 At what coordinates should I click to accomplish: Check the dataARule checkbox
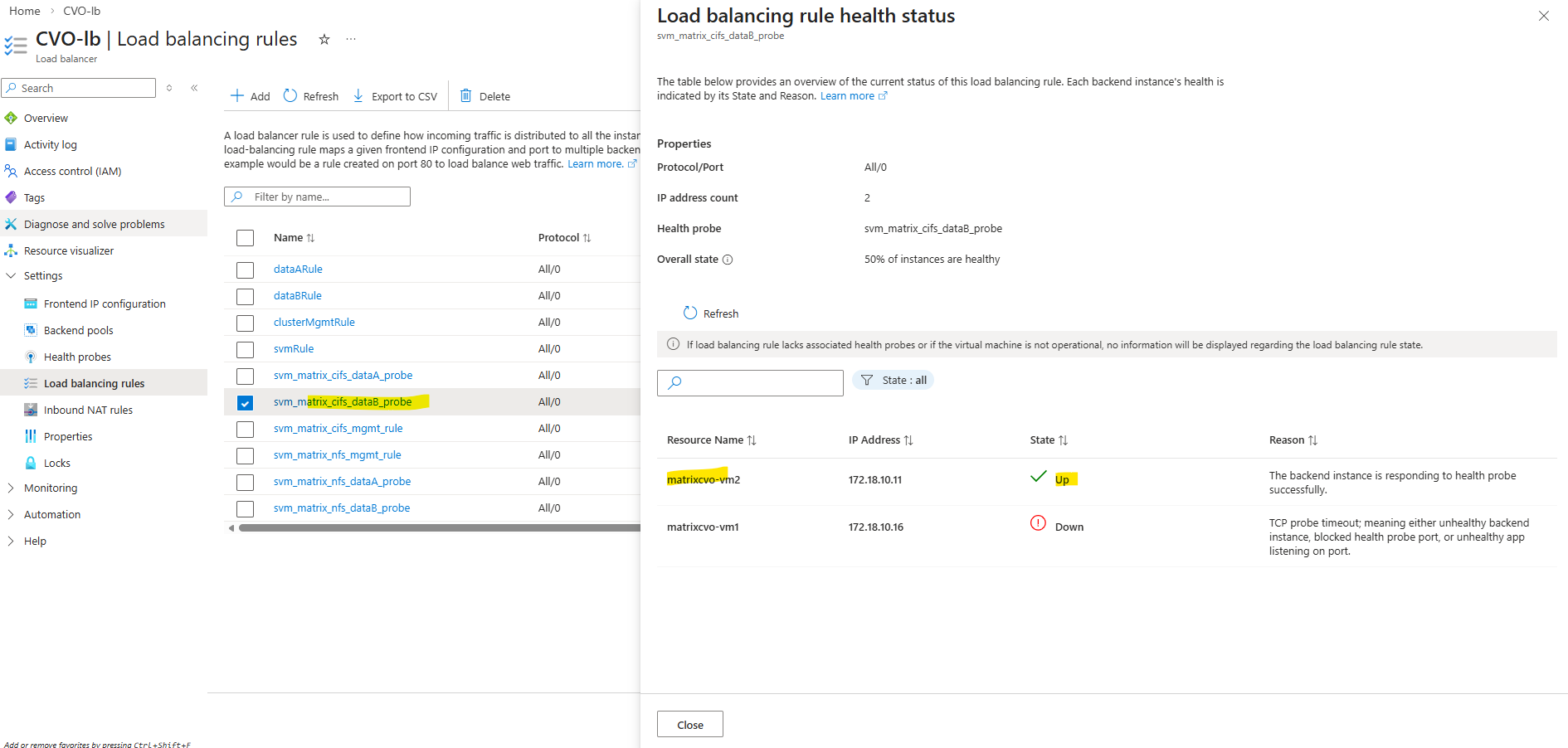tap(245, 270)
